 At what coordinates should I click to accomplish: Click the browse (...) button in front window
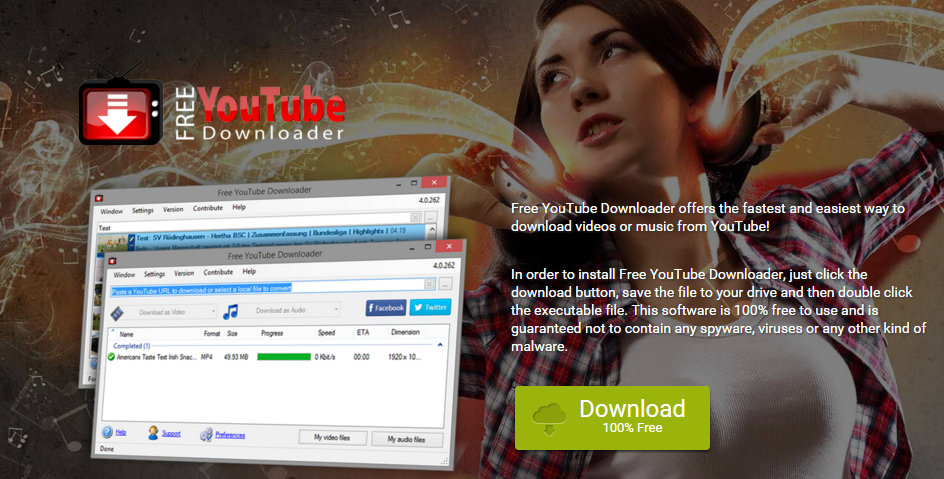(x=446, y=283)
